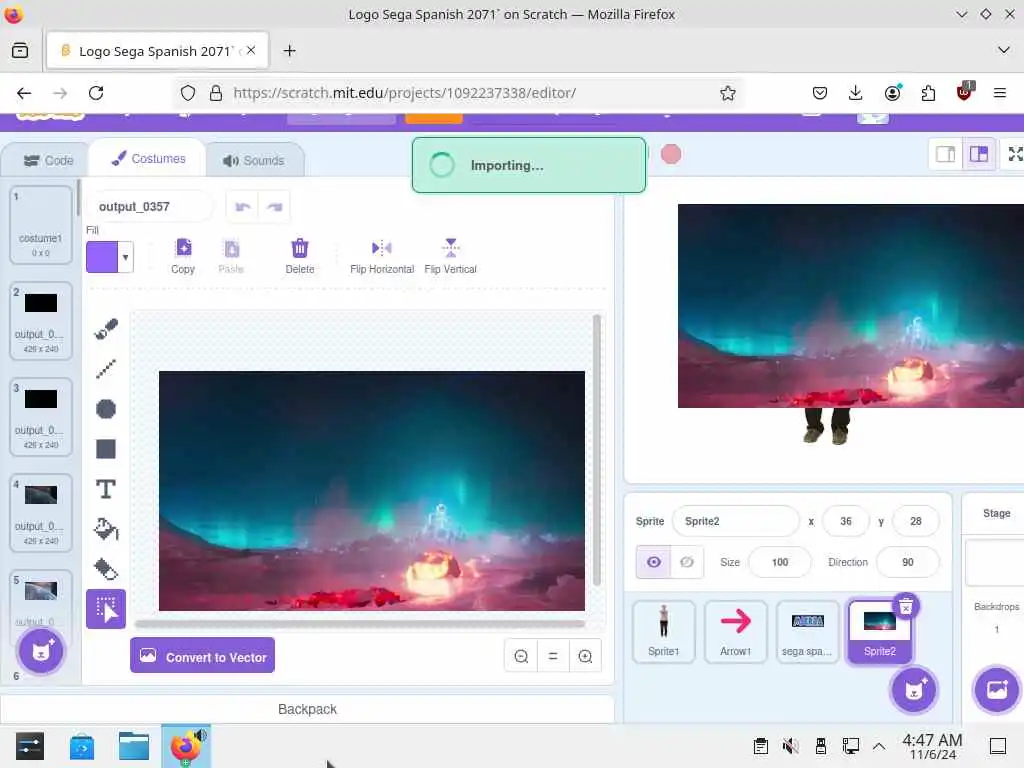Select costume number 2 thumbnail
This screenshot has width=1024, height=768.
click(x=40, y=321)
